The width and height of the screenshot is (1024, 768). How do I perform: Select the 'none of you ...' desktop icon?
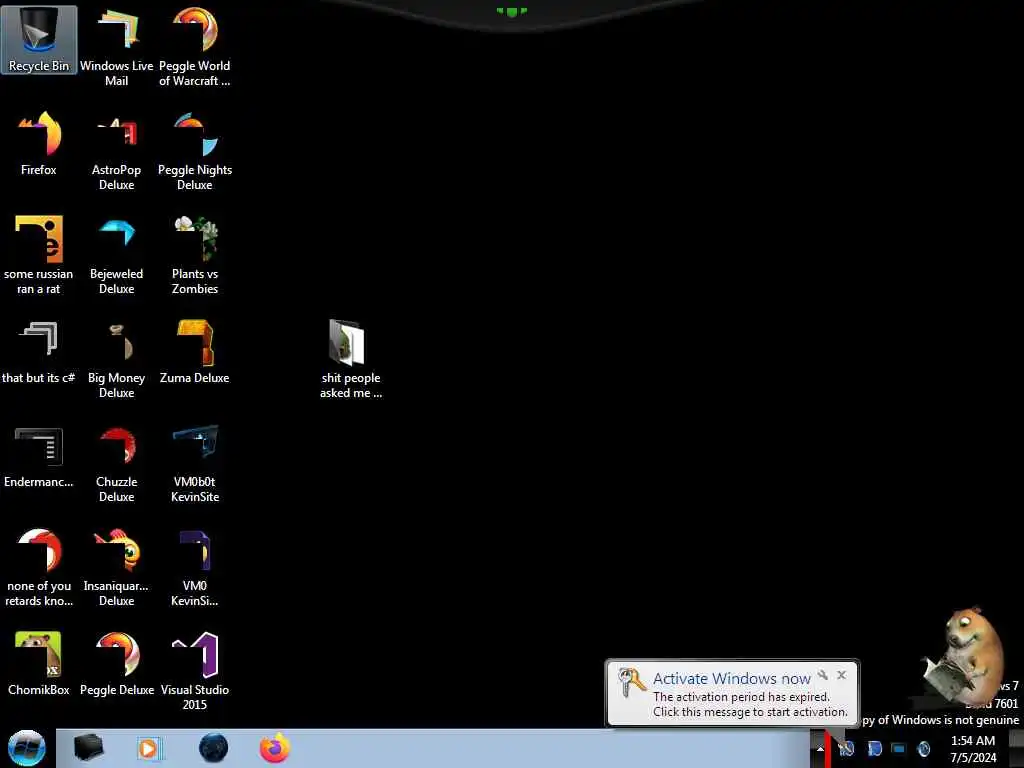[x=39, y=567]
